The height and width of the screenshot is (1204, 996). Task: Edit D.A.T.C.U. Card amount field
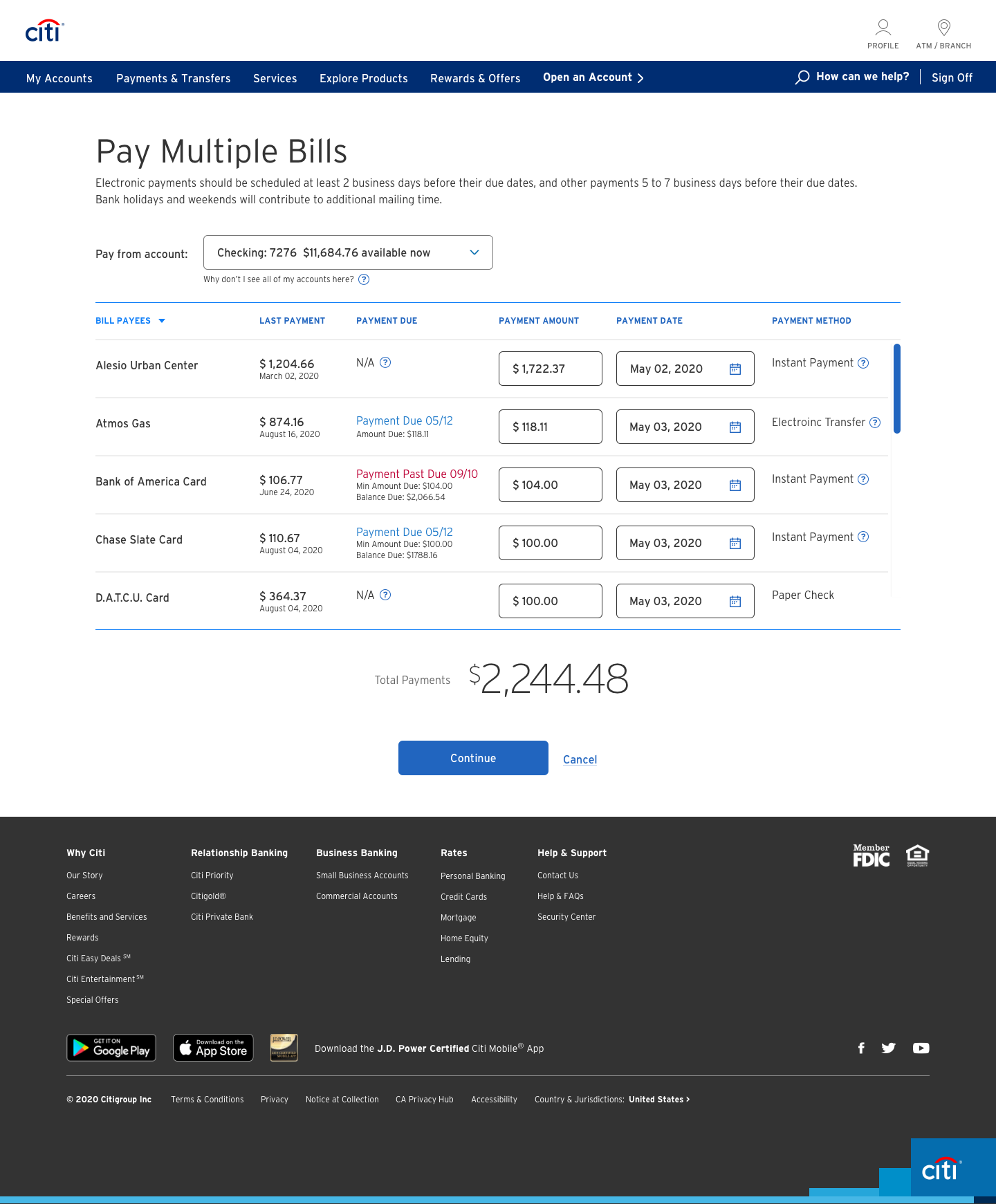point(551,601)
